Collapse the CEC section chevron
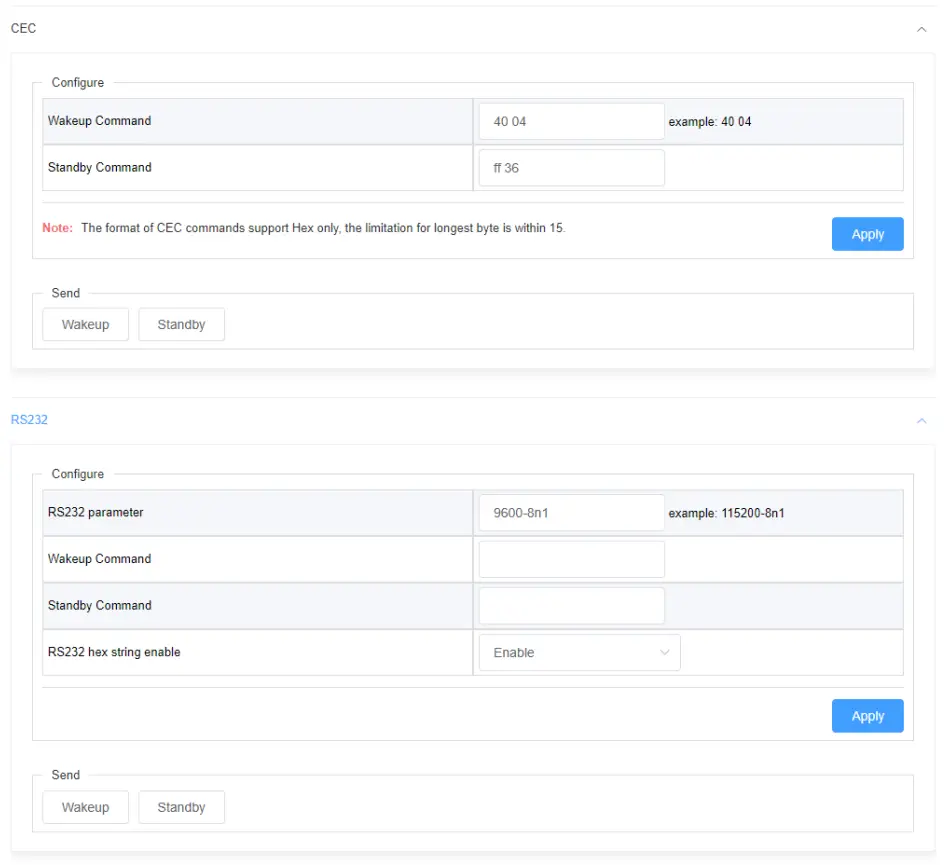 921,29
